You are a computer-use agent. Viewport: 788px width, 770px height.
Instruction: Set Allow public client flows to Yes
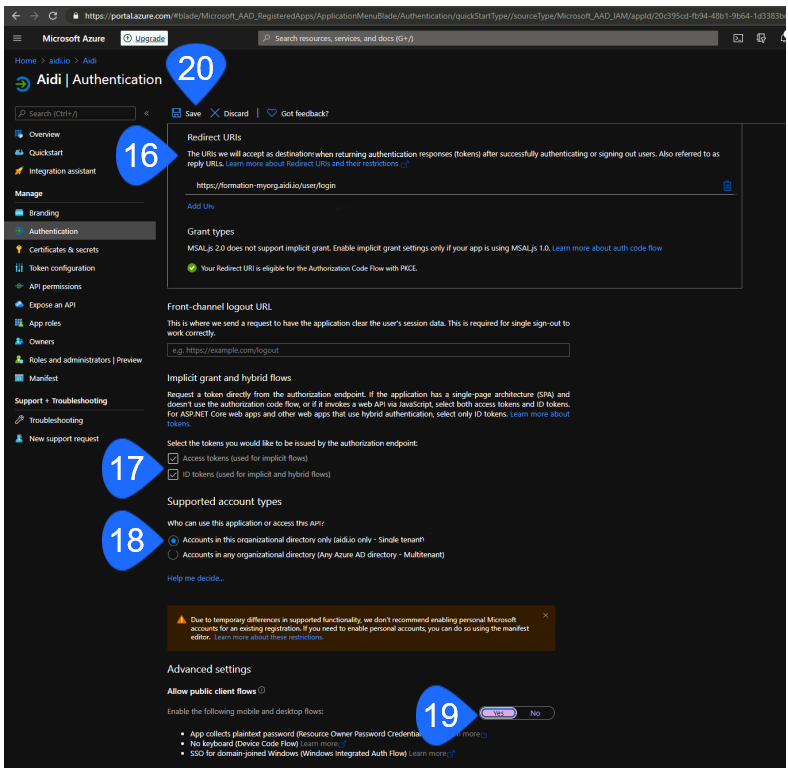pyautogui.click(x=498, y=713)
